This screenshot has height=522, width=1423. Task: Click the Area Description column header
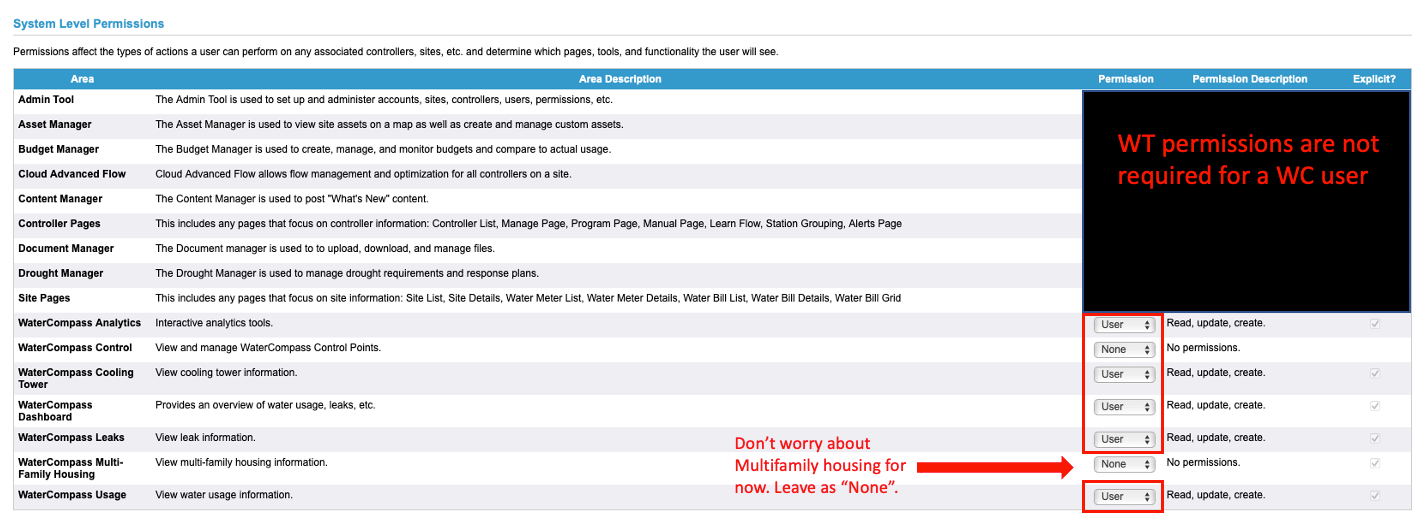(x=620, y=79)
